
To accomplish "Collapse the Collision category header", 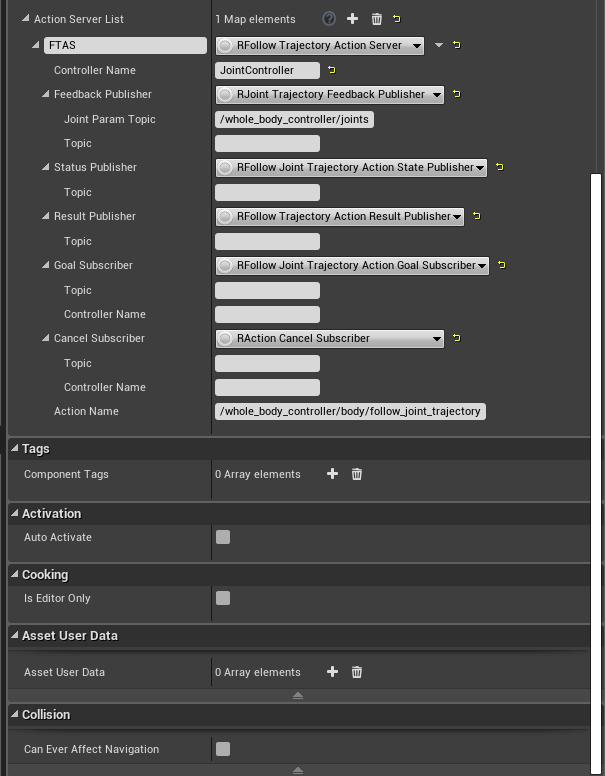I will pos(15,714).
